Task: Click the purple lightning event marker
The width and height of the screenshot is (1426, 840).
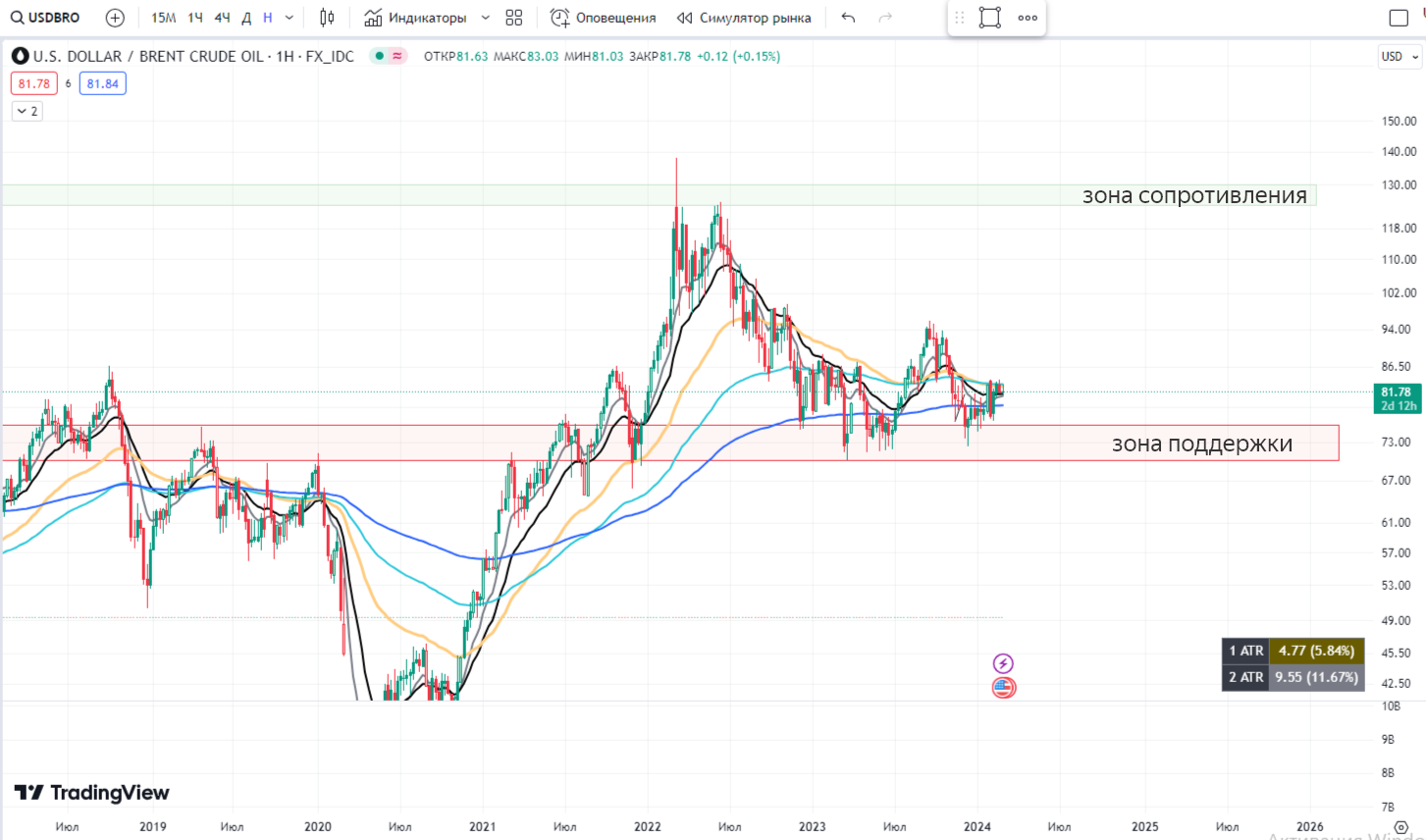Action: click(1003, 663)
